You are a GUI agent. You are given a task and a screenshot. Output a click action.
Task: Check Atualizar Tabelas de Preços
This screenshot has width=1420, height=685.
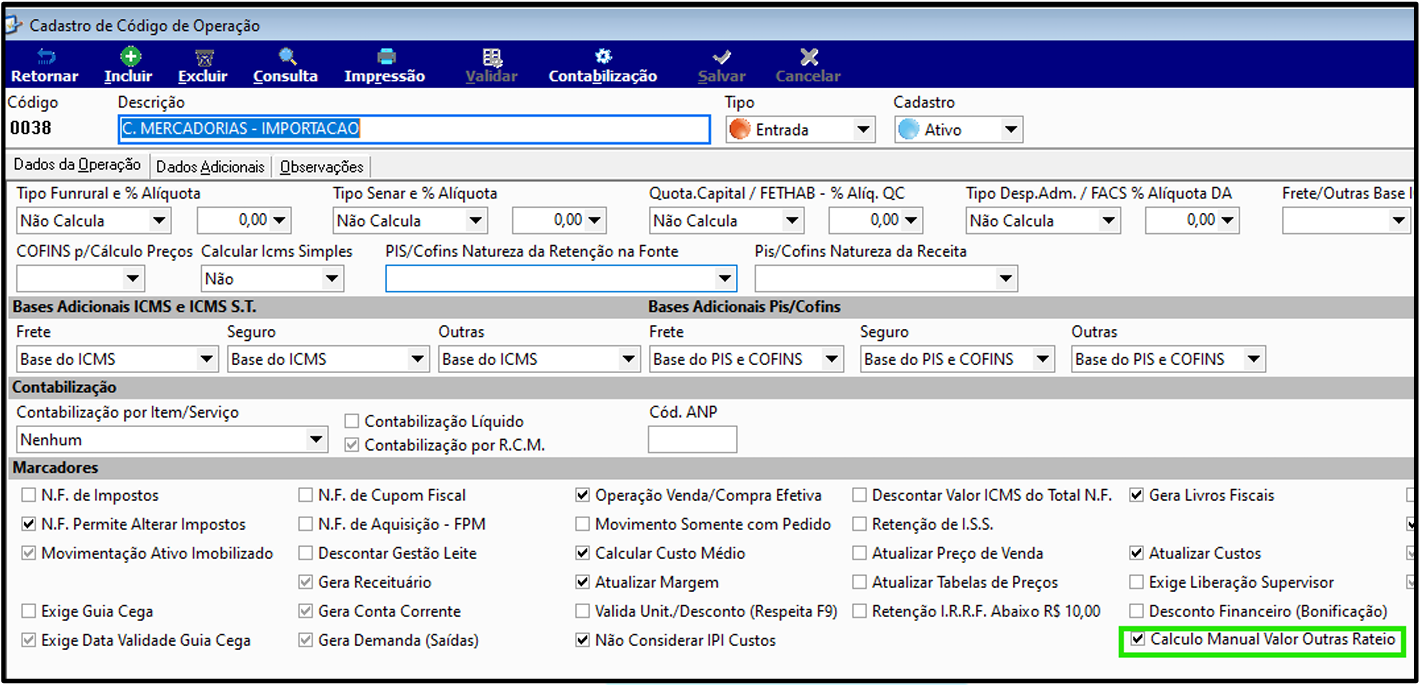coord(859,582)
